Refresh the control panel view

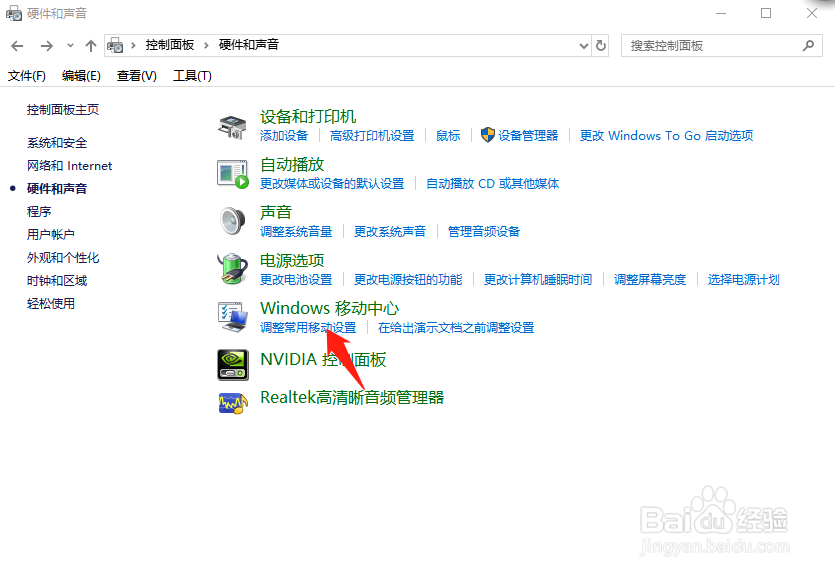601,46
